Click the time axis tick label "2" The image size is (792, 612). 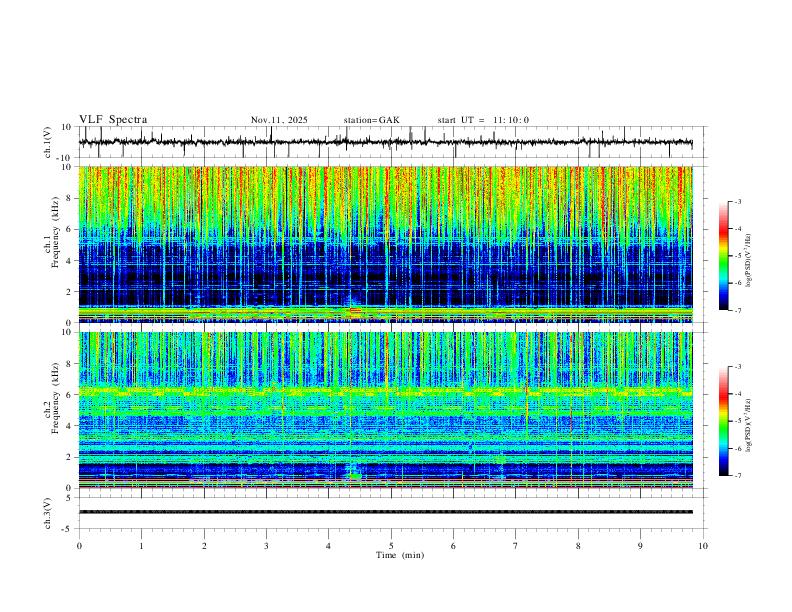coord(204,546)
